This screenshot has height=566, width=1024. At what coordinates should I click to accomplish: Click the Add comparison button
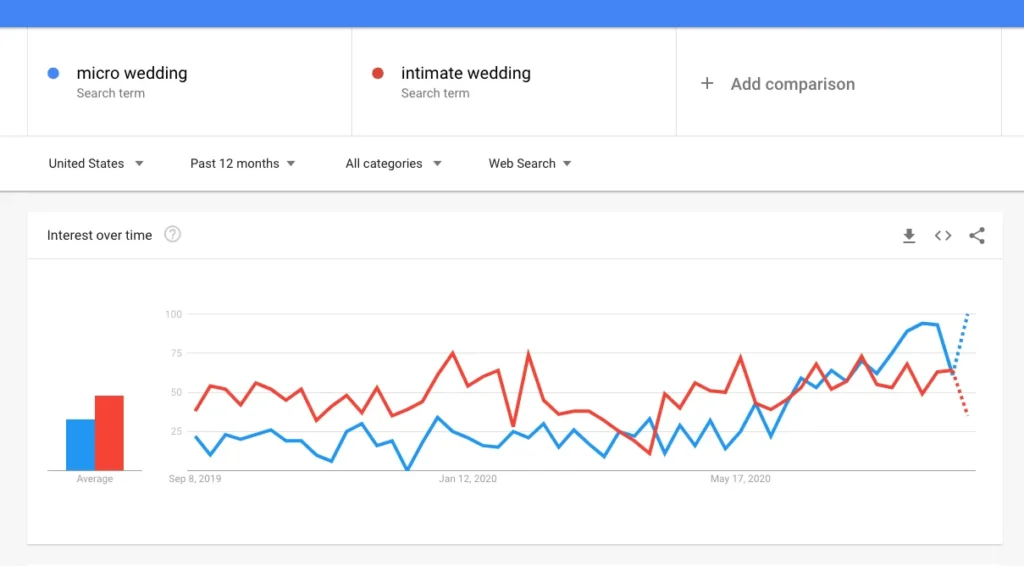point(792,84)
